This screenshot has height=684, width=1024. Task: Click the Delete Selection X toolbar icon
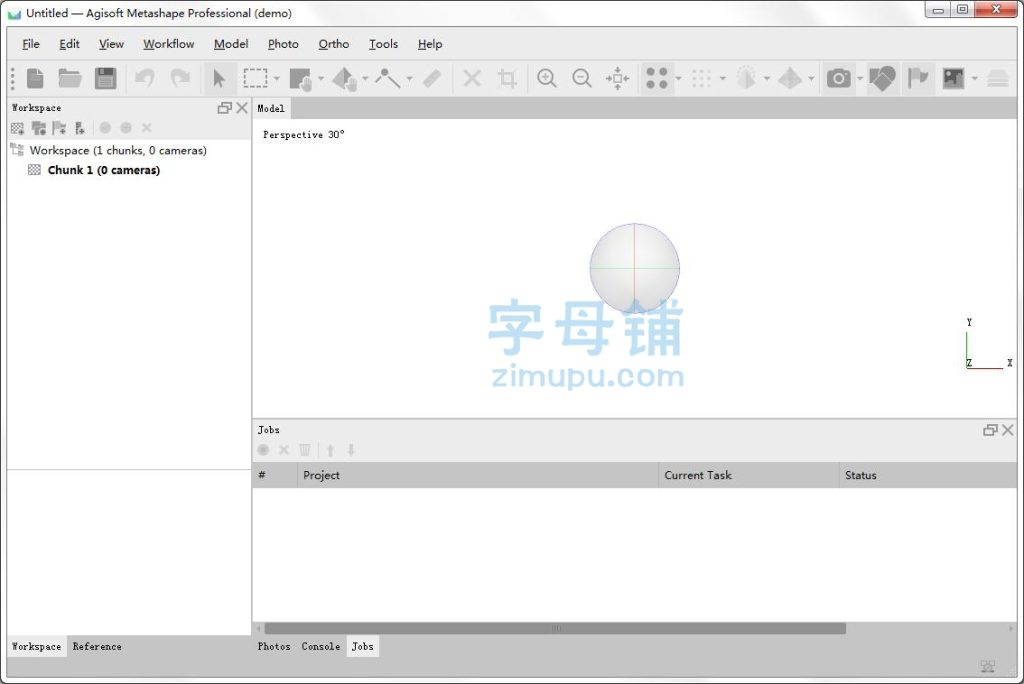point(472,78)
